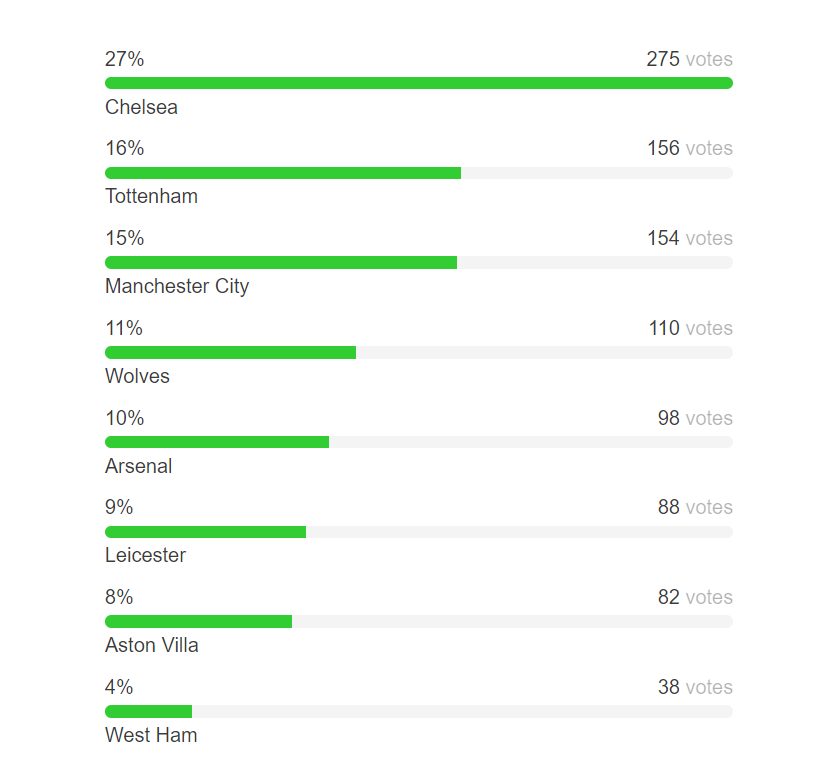Click the Aston Villa result bar
This screenshot has width=835, height=775.
pos(198,622)
